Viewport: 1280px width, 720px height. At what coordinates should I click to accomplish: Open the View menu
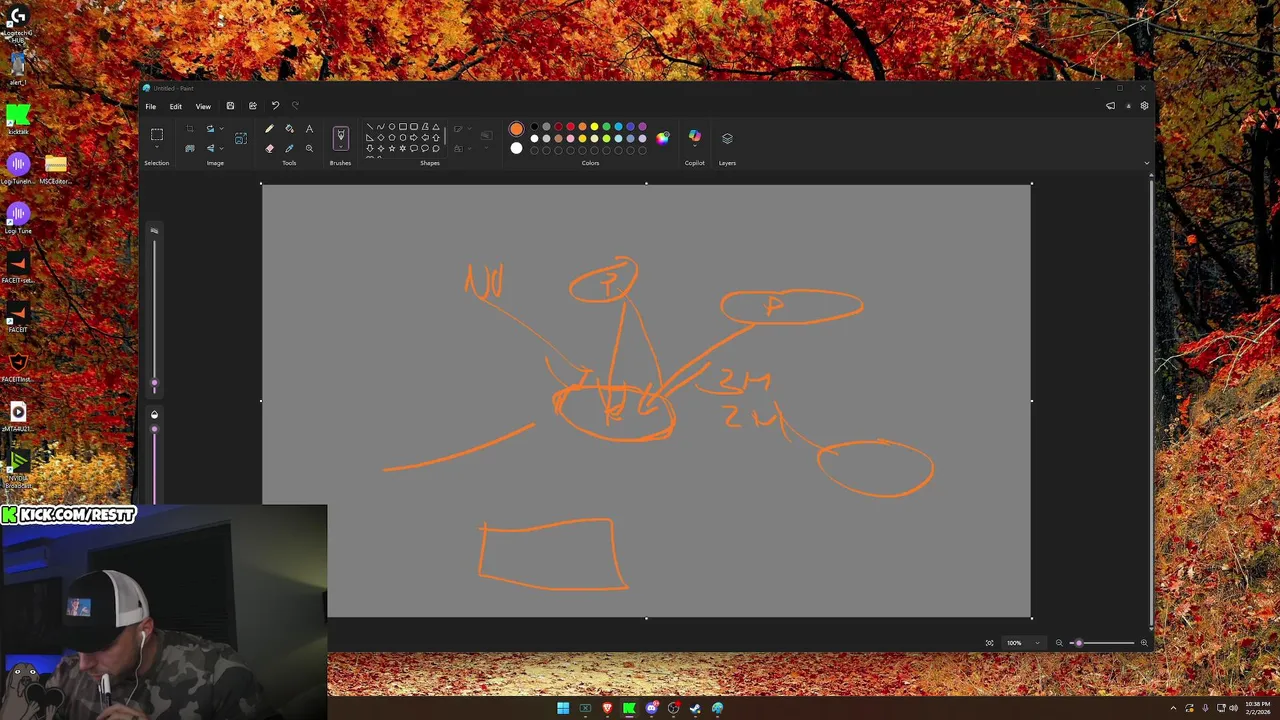point(203,106)
